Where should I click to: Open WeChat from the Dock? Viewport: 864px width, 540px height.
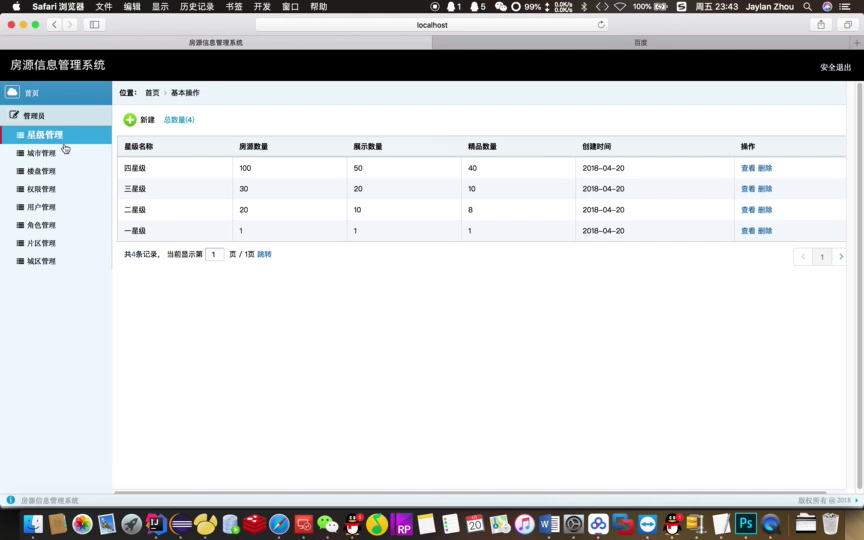pos(328,524)
